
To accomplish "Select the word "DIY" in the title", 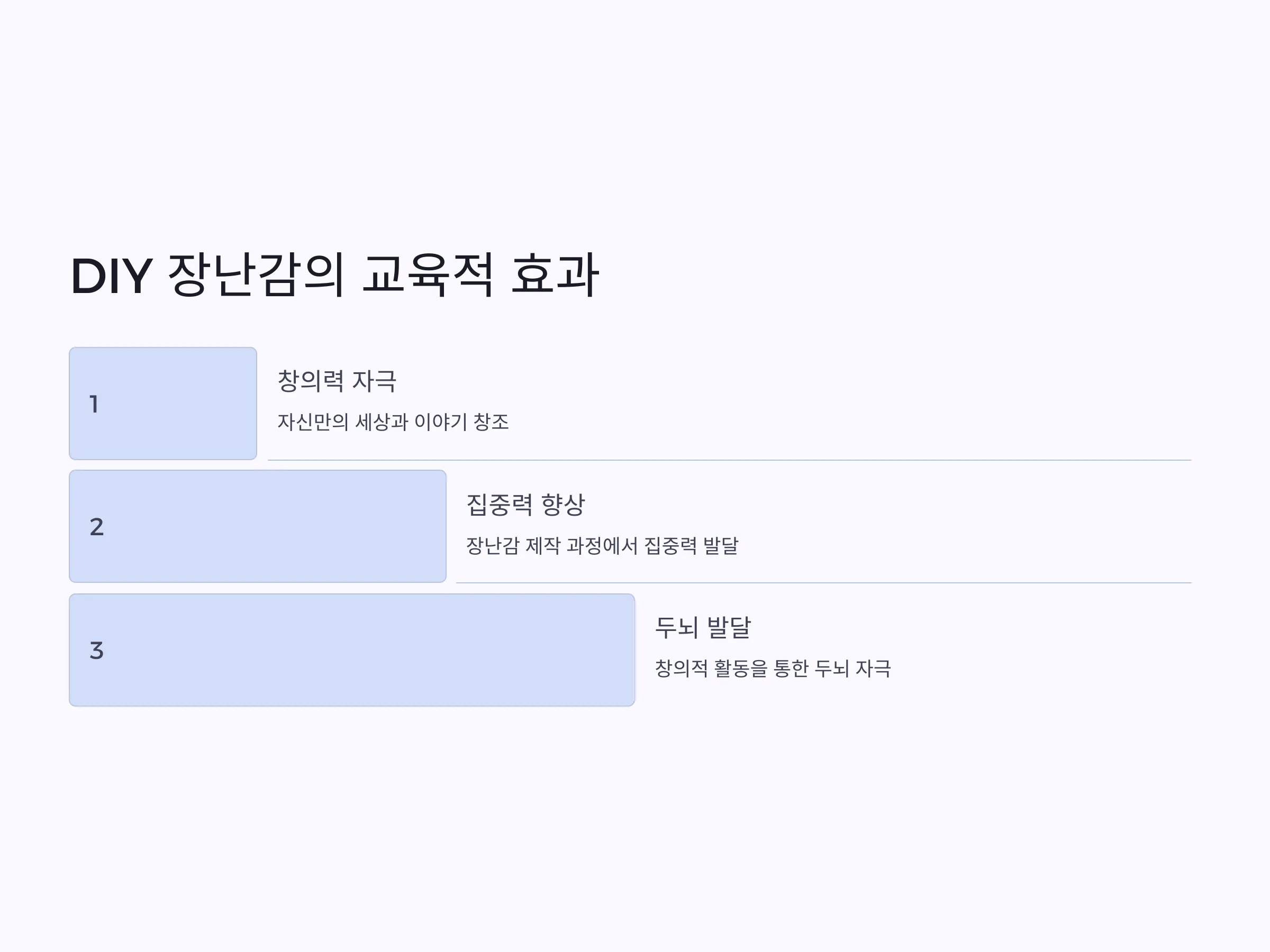I will [x=112, y=277].
